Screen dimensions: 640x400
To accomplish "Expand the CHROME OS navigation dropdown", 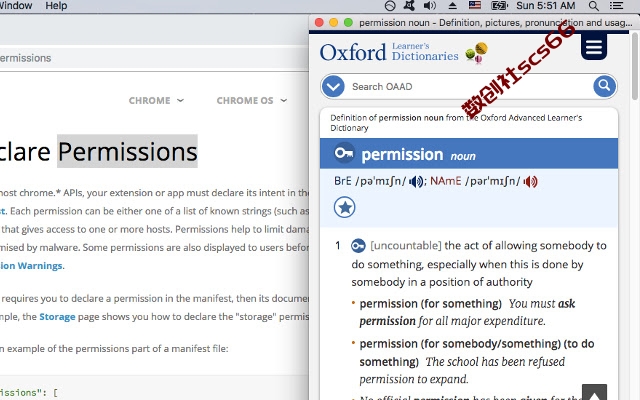I will pos(252,100).
